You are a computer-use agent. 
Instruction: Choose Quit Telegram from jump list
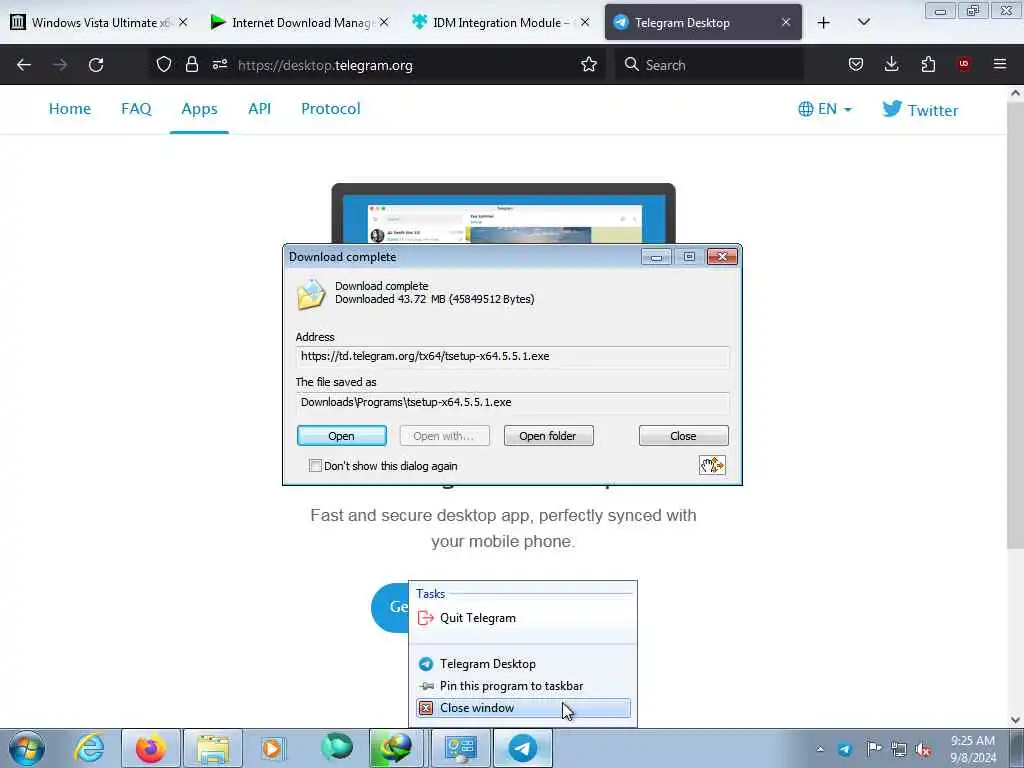point(522,618)
